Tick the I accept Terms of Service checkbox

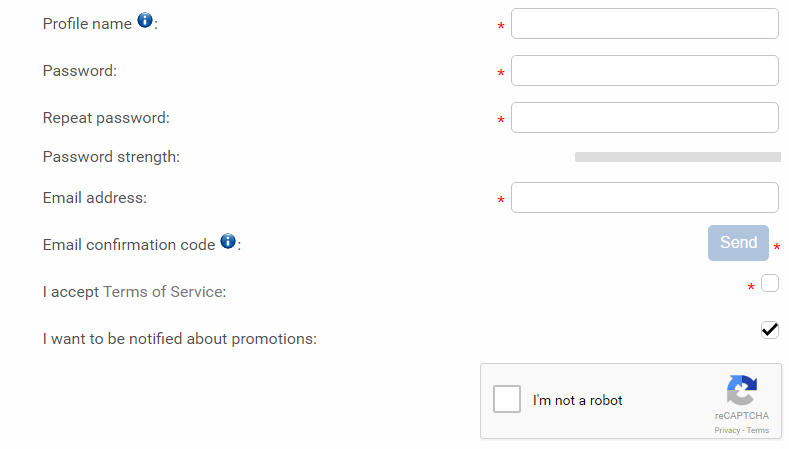click(770, 283)
